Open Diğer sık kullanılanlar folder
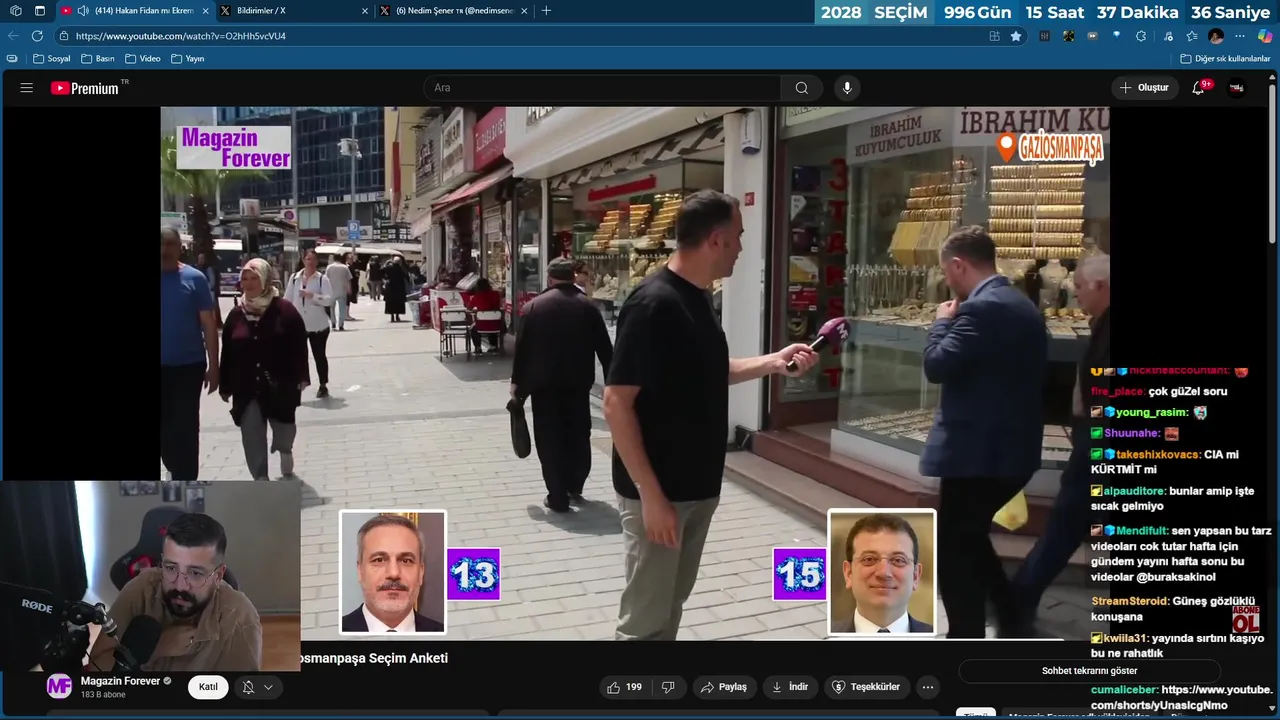Screen dimensions: 1280x720 click(x=1225, y=59)
